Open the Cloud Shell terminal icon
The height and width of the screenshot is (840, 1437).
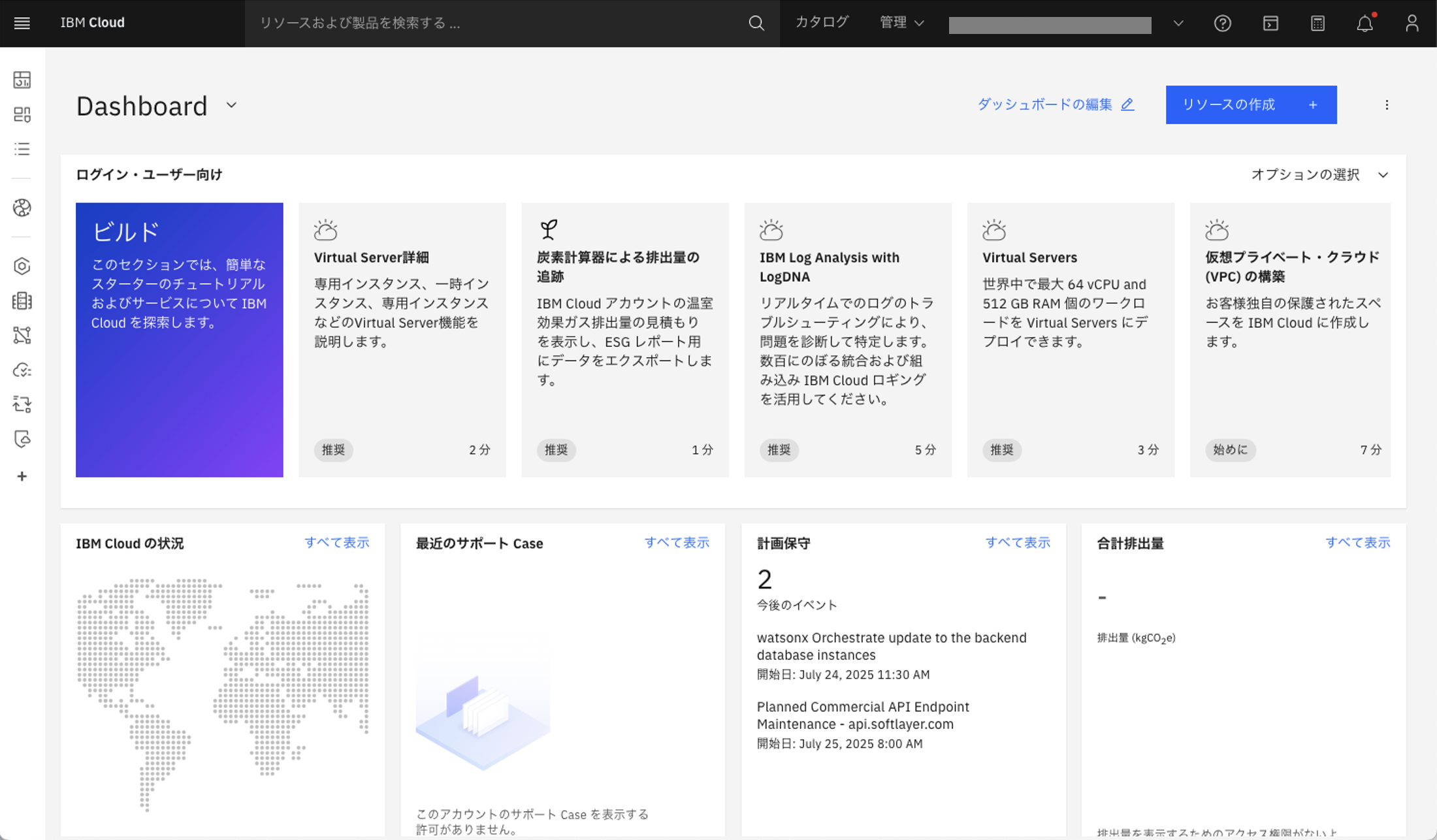coord(1270,23)
